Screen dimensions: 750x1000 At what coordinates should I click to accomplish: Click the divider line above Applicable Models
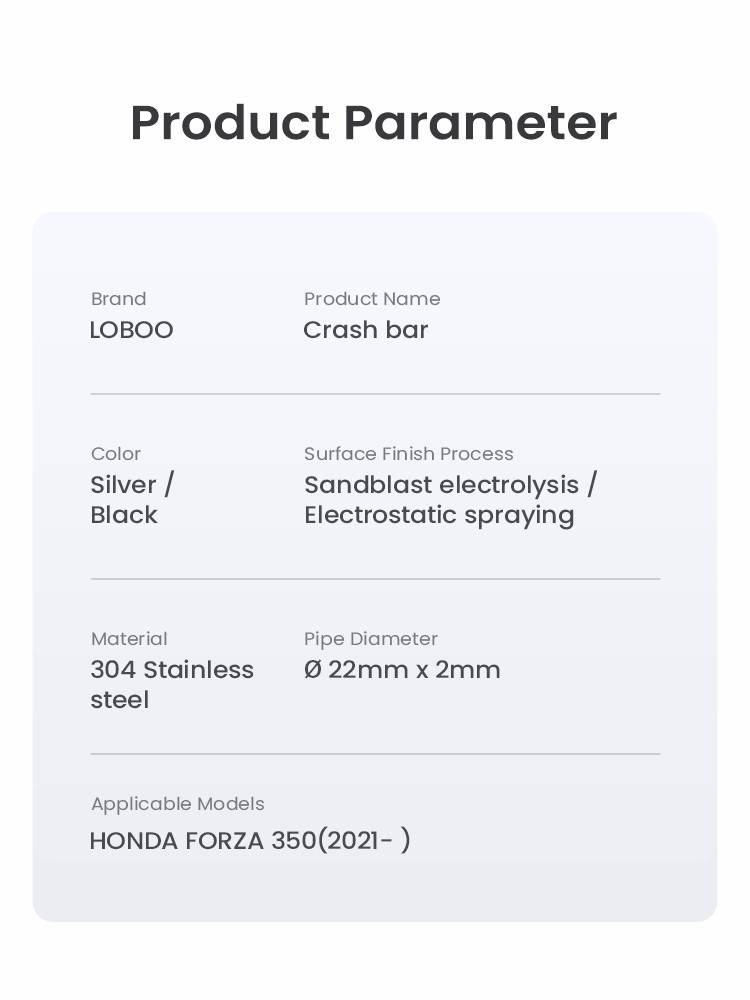click(x=375, y=754)
